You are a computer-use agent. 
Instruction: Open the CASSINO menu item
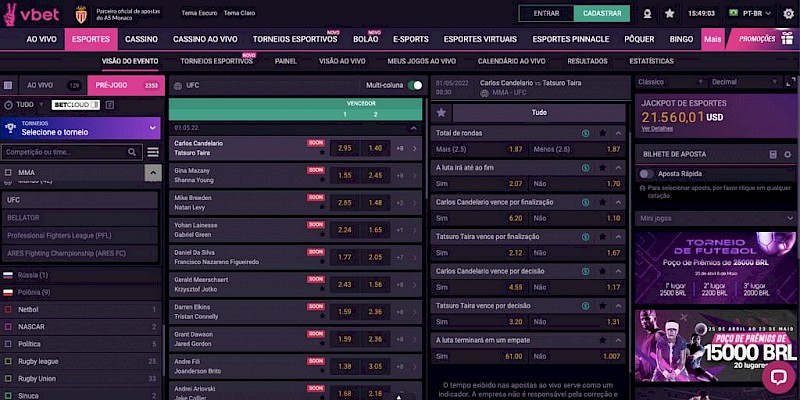point(141,39)
